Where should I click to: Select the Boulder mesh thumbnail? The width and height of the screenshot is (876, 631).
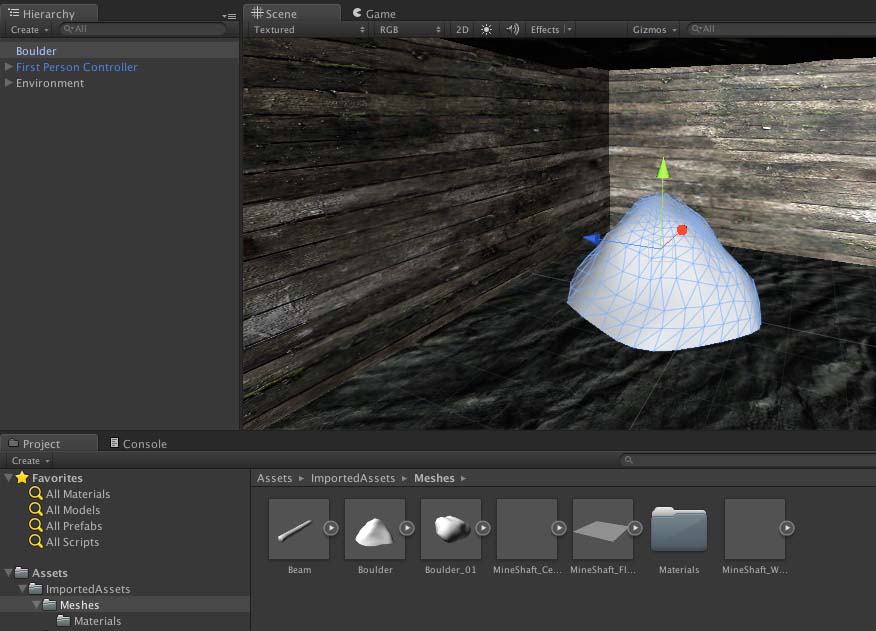pos(375,529)
